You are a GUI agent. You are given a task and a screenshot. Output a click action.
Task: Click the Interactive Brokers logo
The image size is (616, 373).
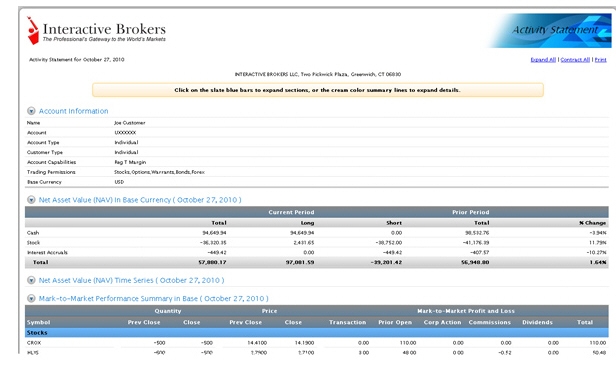[x=96, y=30]
